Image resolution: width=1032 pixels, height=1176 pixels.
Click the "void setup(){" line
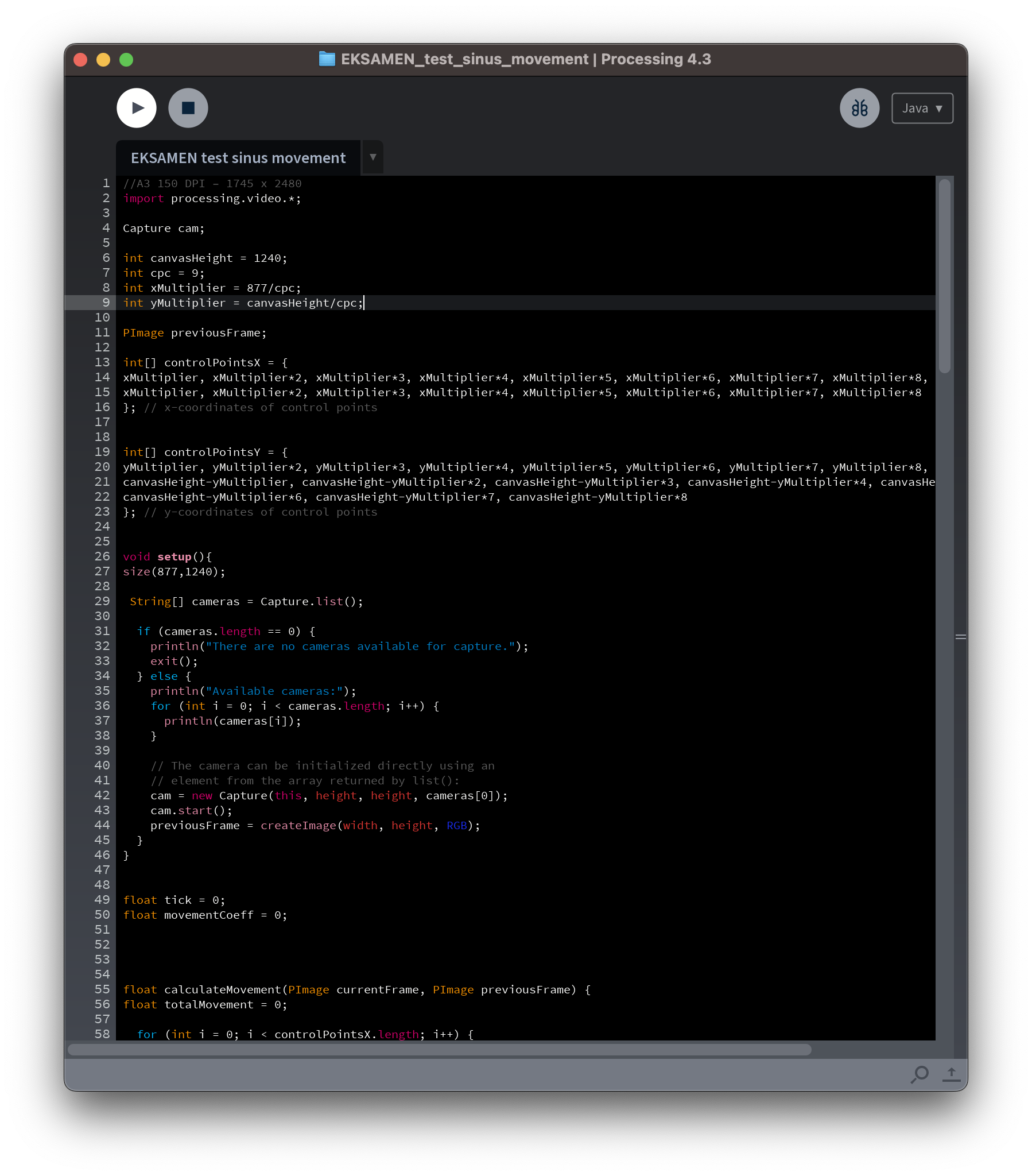[x=168, y=557]
